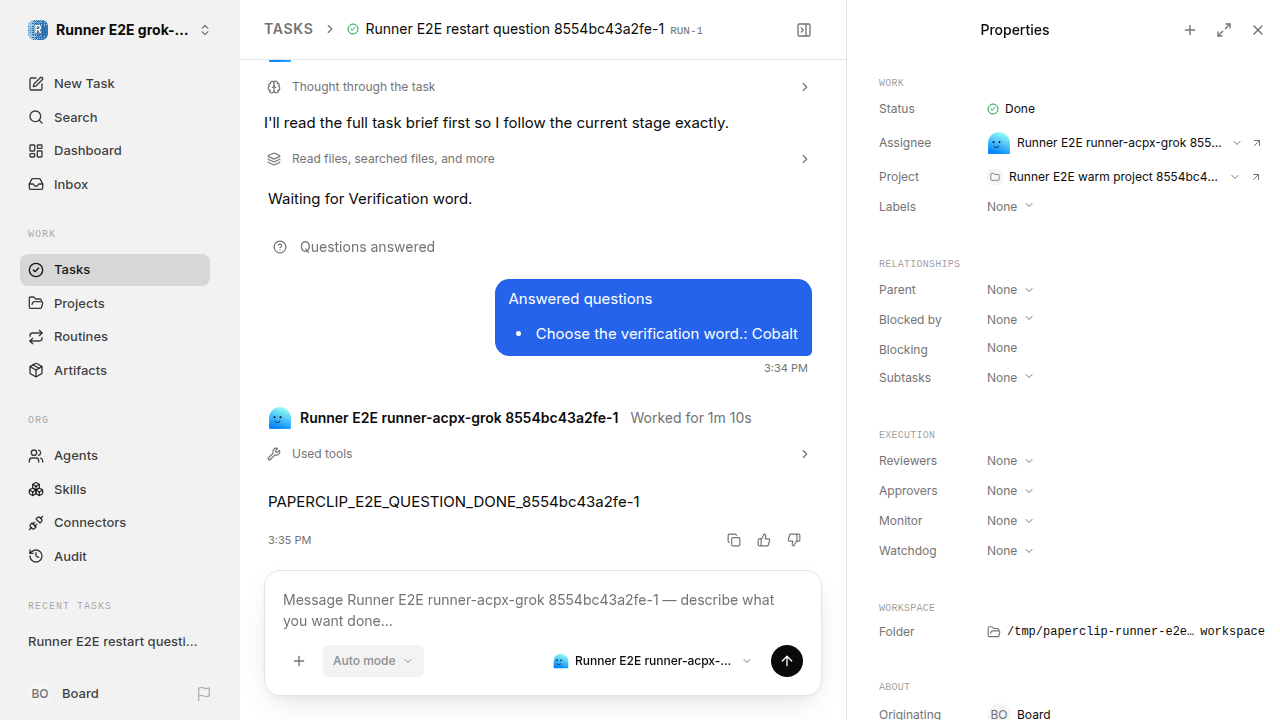Viewport: 1280px width, 720px height.
Task: Click the Artifacts cube icon
Action: [x=36, y=371]
